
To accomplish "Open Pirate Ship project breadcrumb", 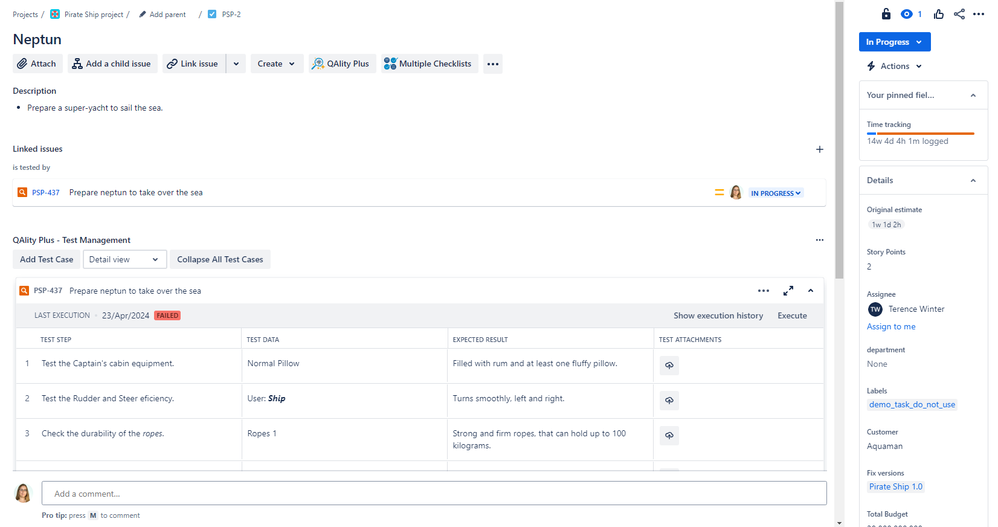I will (x=94, y=14).
